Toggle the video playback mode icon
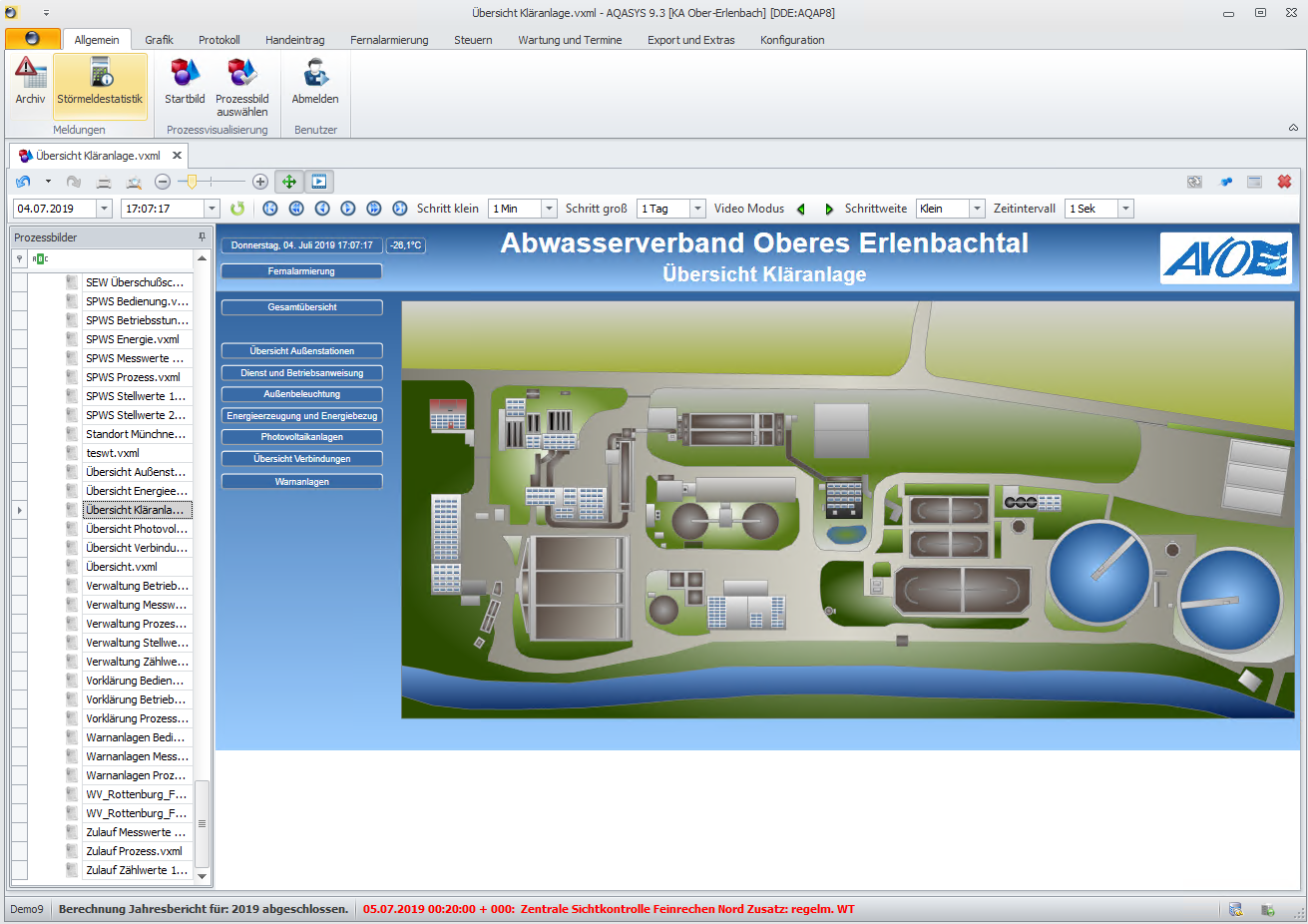The image size is (1308, 924). (x=319, y=182)
